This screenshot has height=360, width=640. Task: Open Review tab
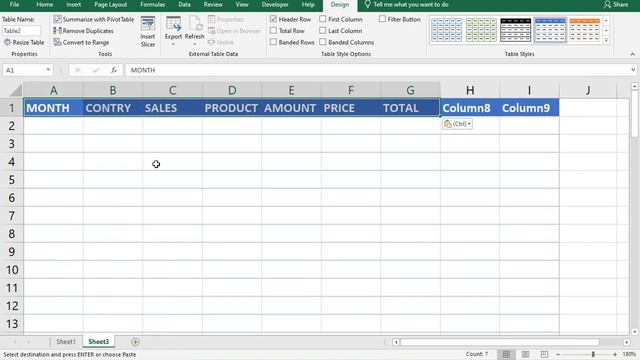coord(213,4)
